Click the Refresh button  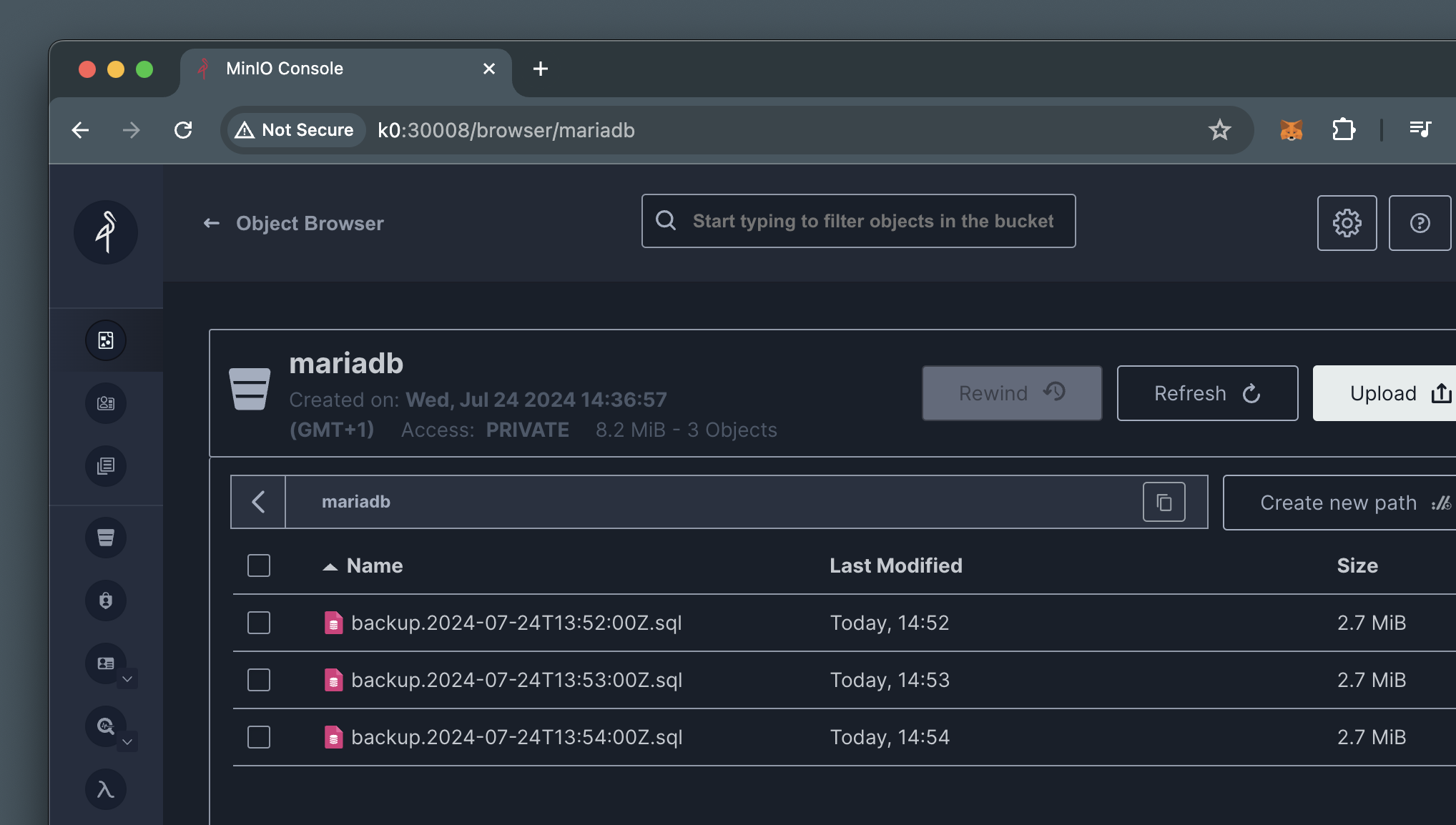(1207, 393)
